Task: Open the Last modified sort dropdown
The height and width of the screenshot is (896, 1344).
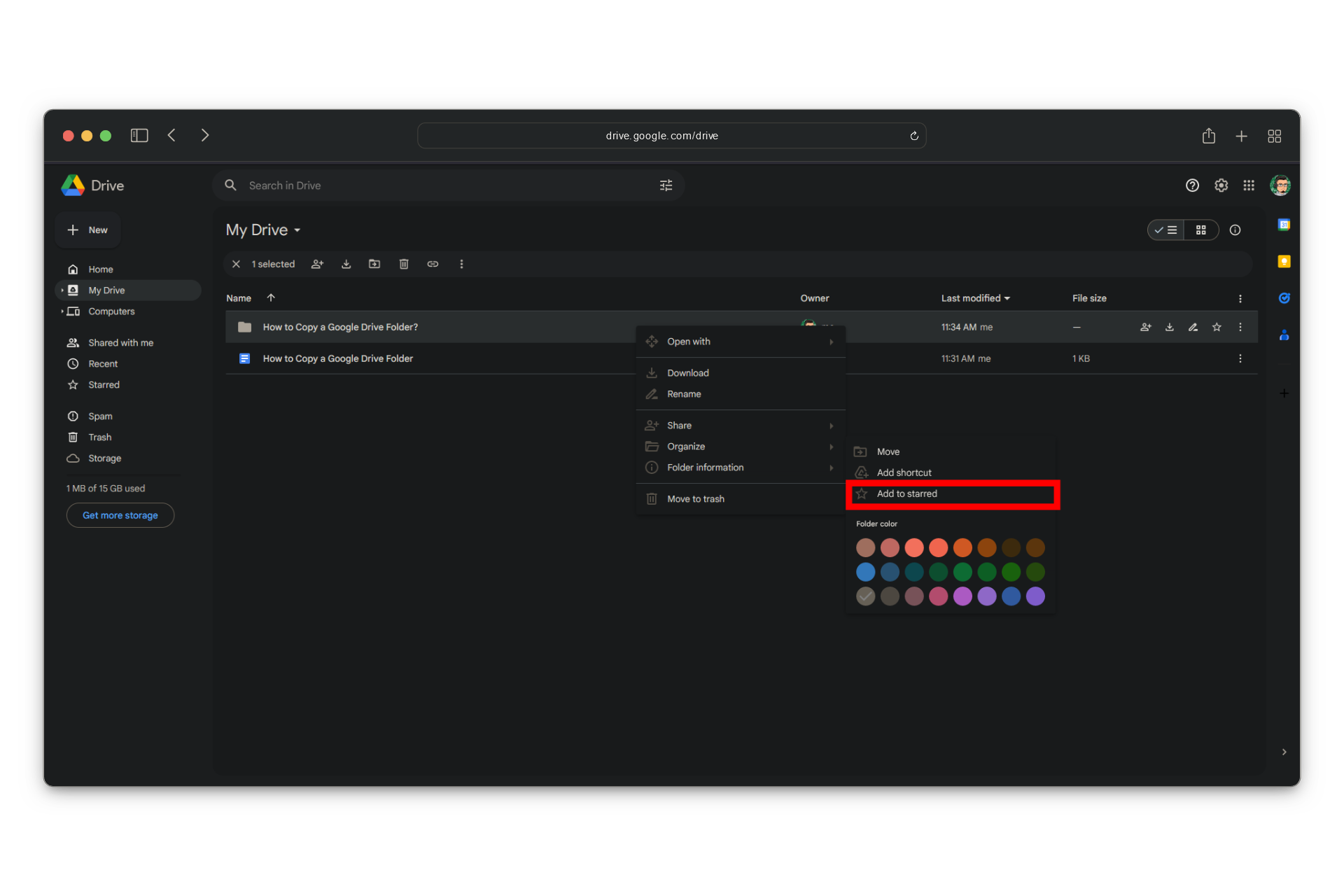Action: (975, 298)
